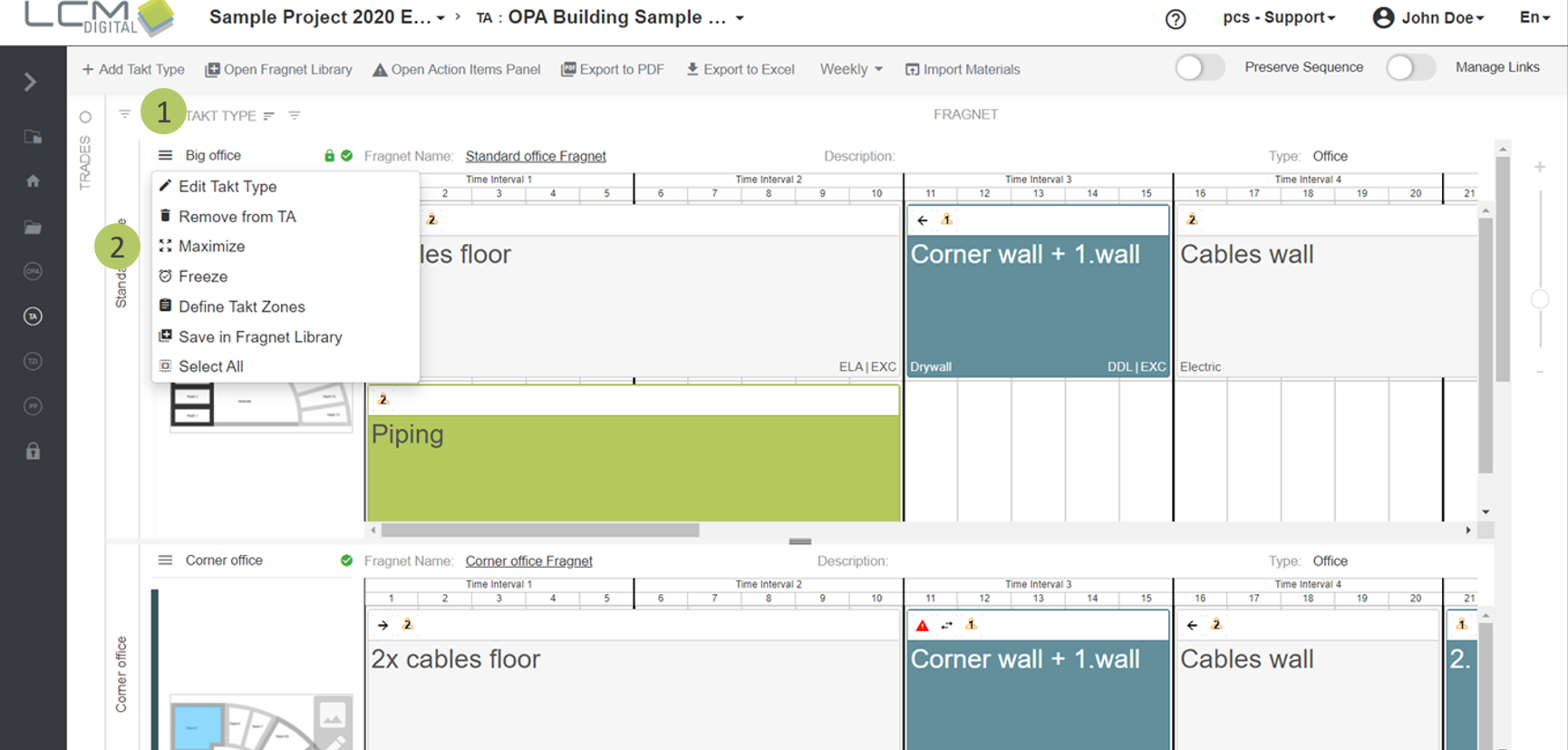Viewport: 1568px width, 750px height.
Task: Open the John Doe user dropdown
Action: coord(1428,18)
